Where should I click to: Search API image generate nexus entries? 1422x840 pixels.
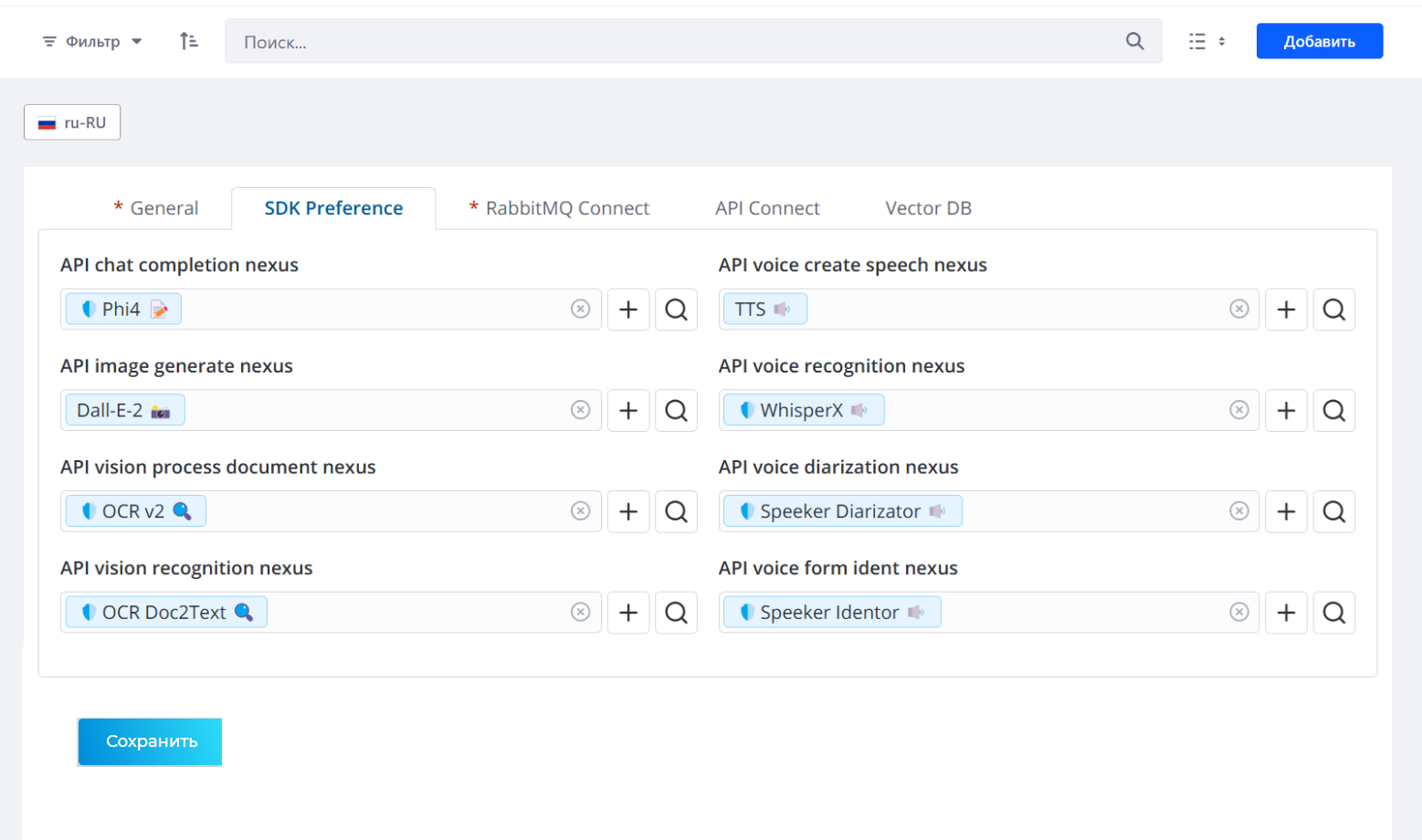(676, 411)
